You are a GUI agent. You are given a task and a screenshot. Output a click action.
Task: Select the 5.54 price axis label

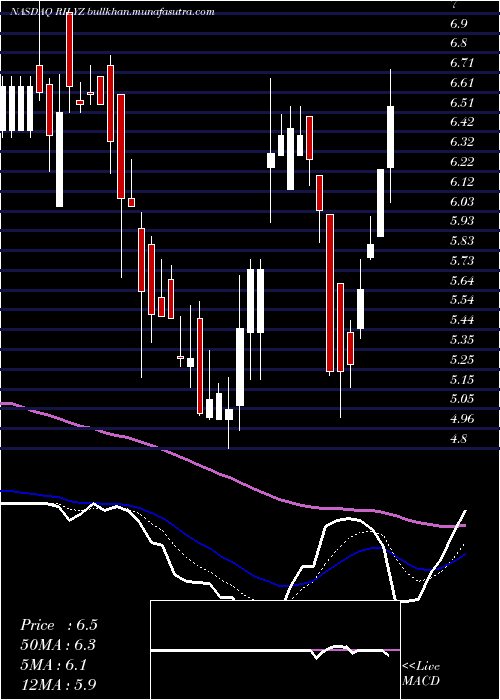tap(461, 300)
